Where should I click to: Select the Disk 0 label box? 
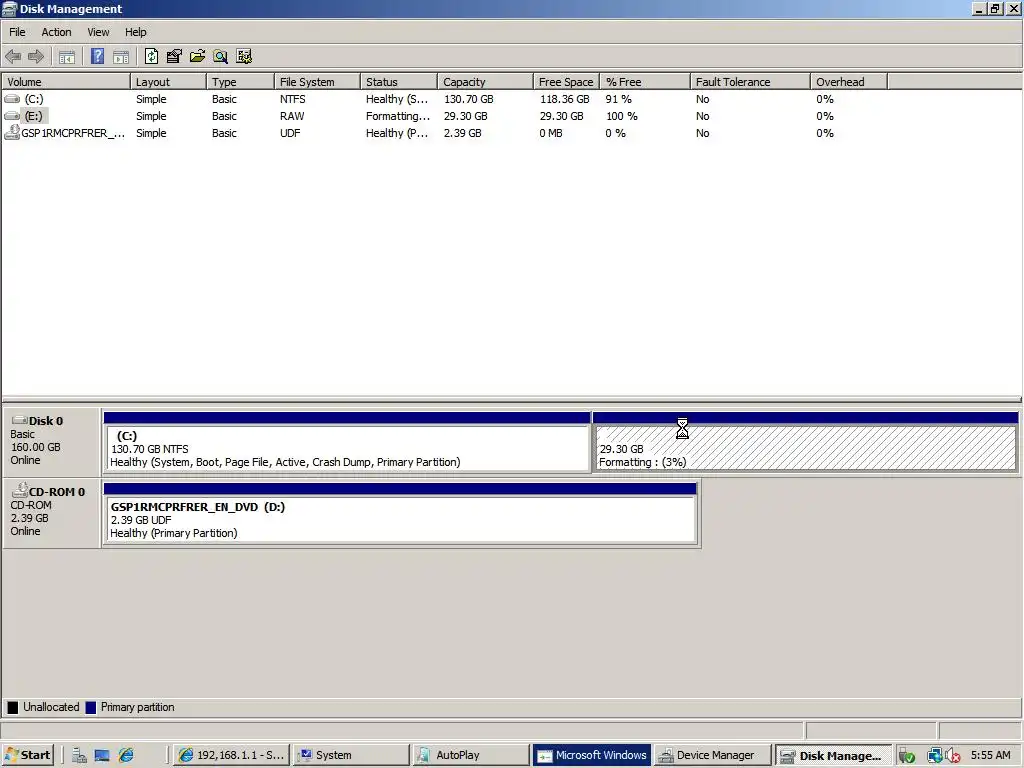[52, 441]
